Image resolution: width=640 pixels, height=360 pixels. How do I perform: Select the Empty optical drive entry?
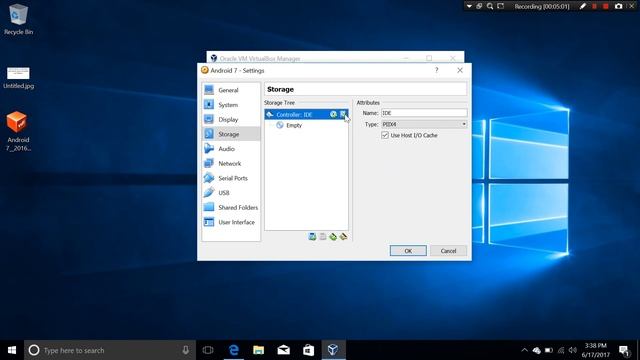point(306,125)
